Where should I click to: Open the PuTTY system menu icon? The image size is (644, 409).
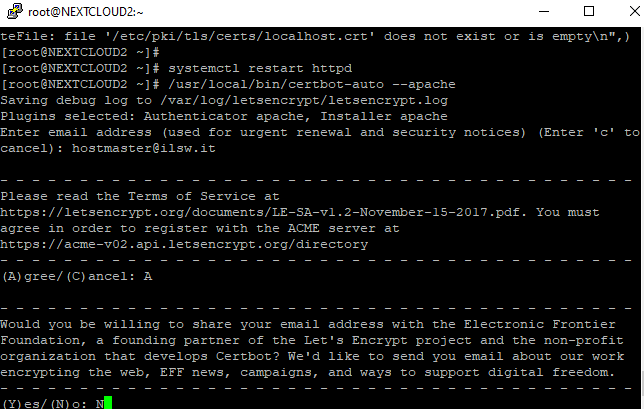(x=15, y=11)
